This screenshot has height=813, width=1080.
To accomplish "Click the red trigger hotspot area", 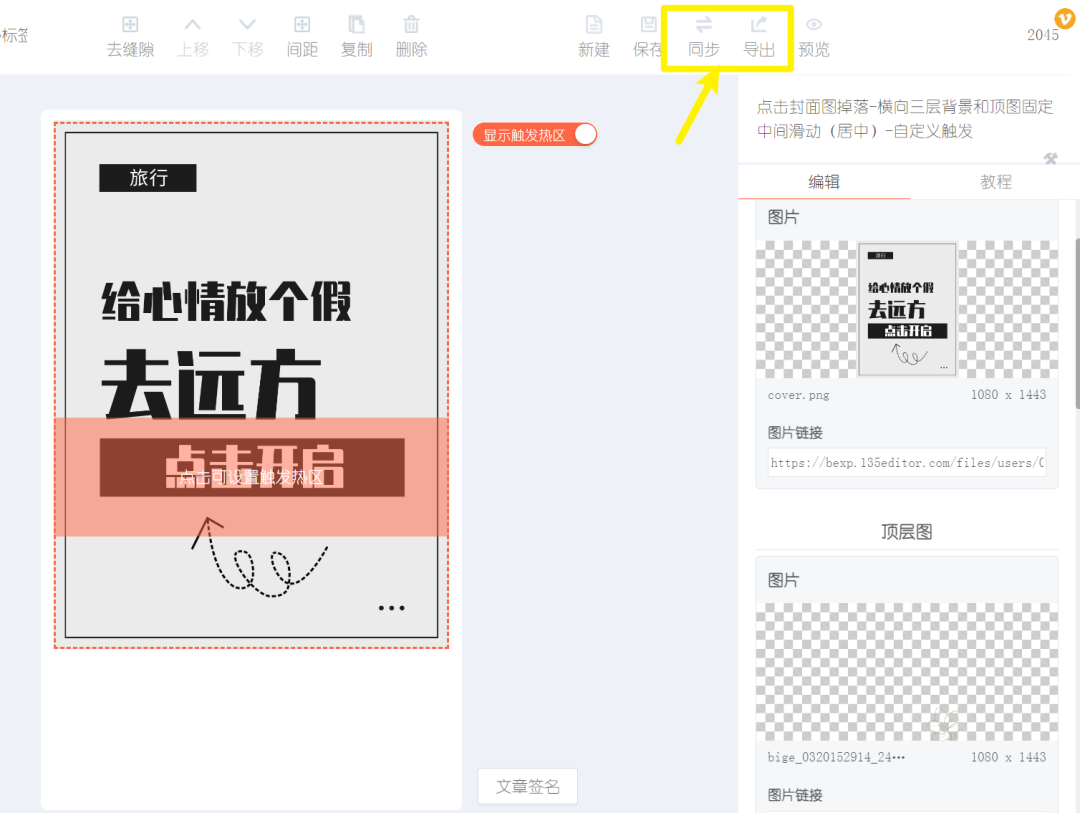I will pos(251,477).
